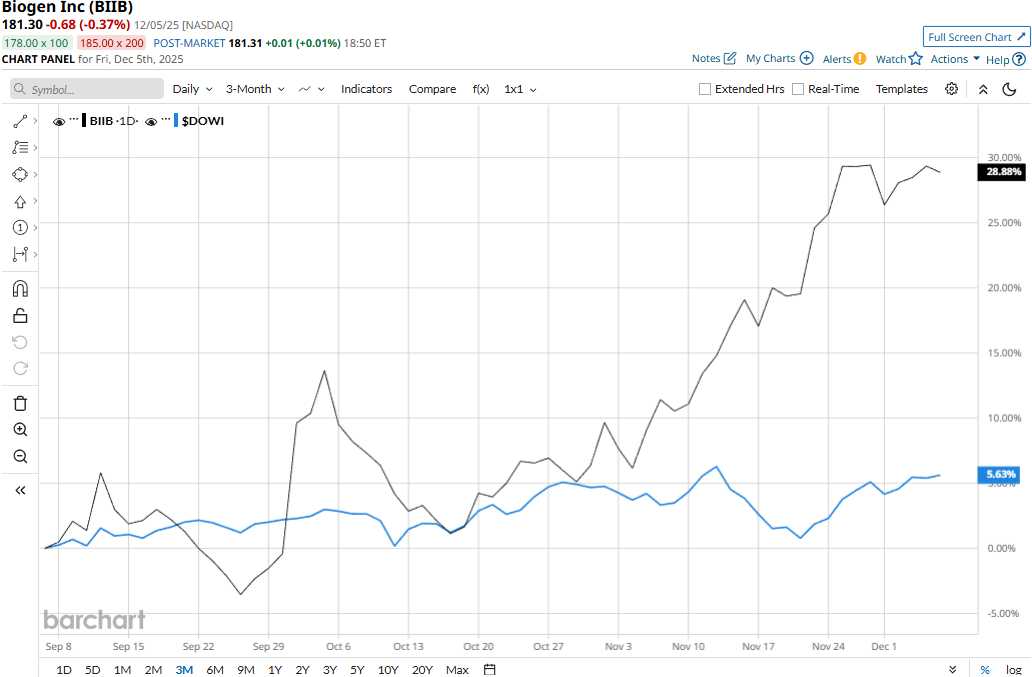Select the 1Y time range

pyautogui.click(x=275, y=670)
